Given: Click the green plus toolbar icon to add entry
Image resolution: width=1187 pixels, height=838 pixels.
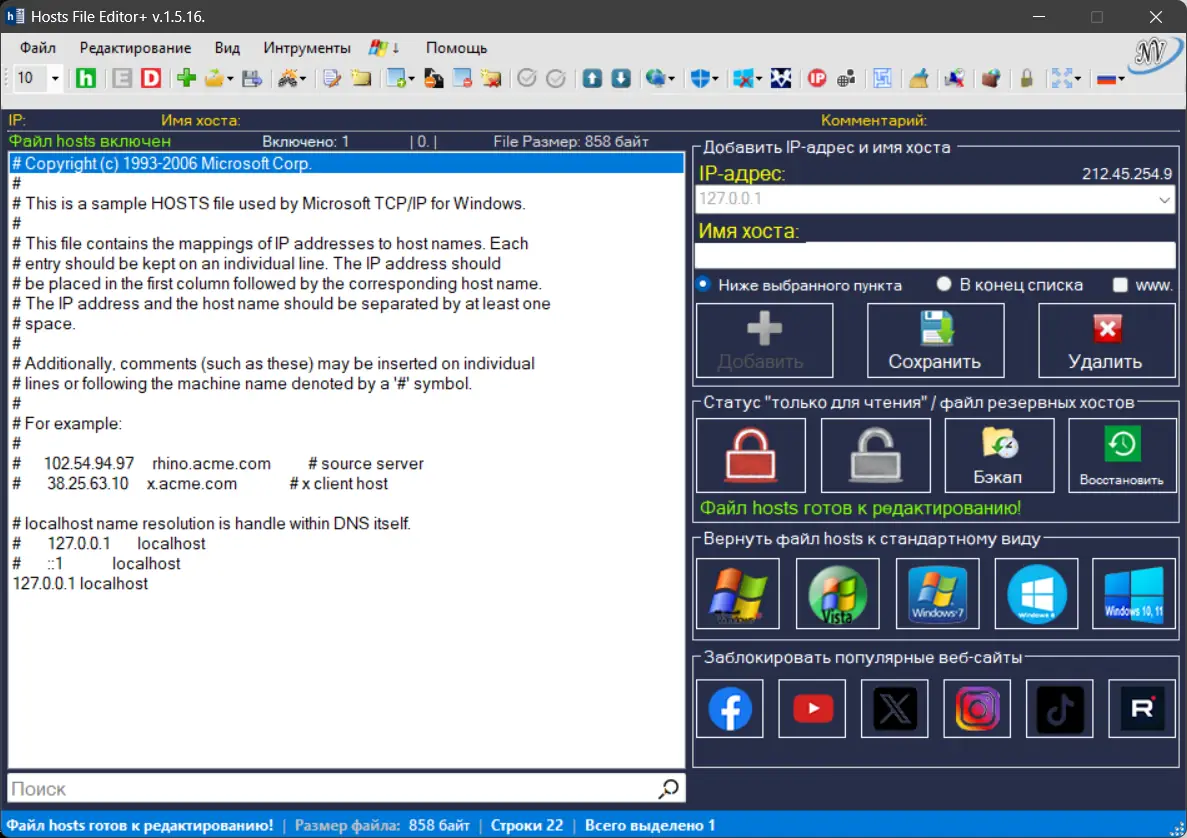Looking at the screenshot, I should tap(186, 78).
